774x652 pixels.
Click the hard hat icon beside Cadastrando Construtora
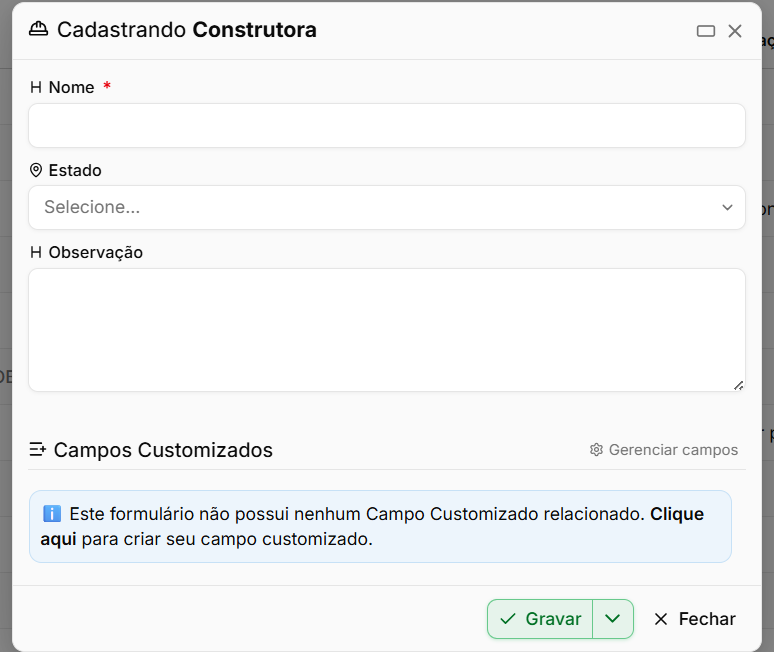(x=39, y=30)
